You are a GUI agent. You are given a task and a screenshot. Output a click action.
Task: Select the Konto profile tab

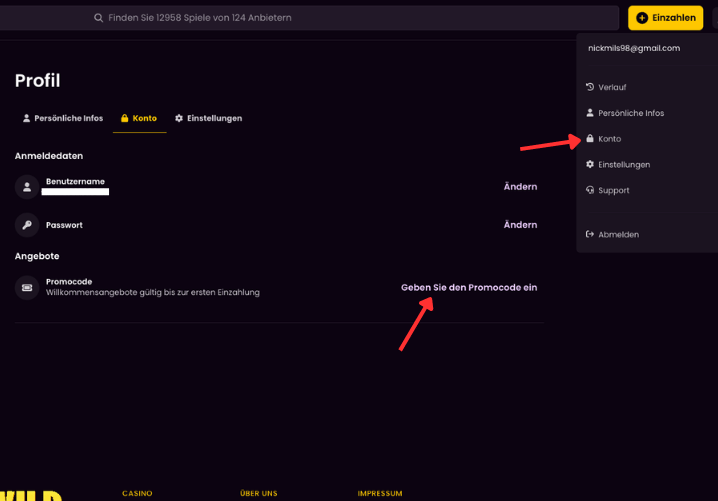coord(139,118)
